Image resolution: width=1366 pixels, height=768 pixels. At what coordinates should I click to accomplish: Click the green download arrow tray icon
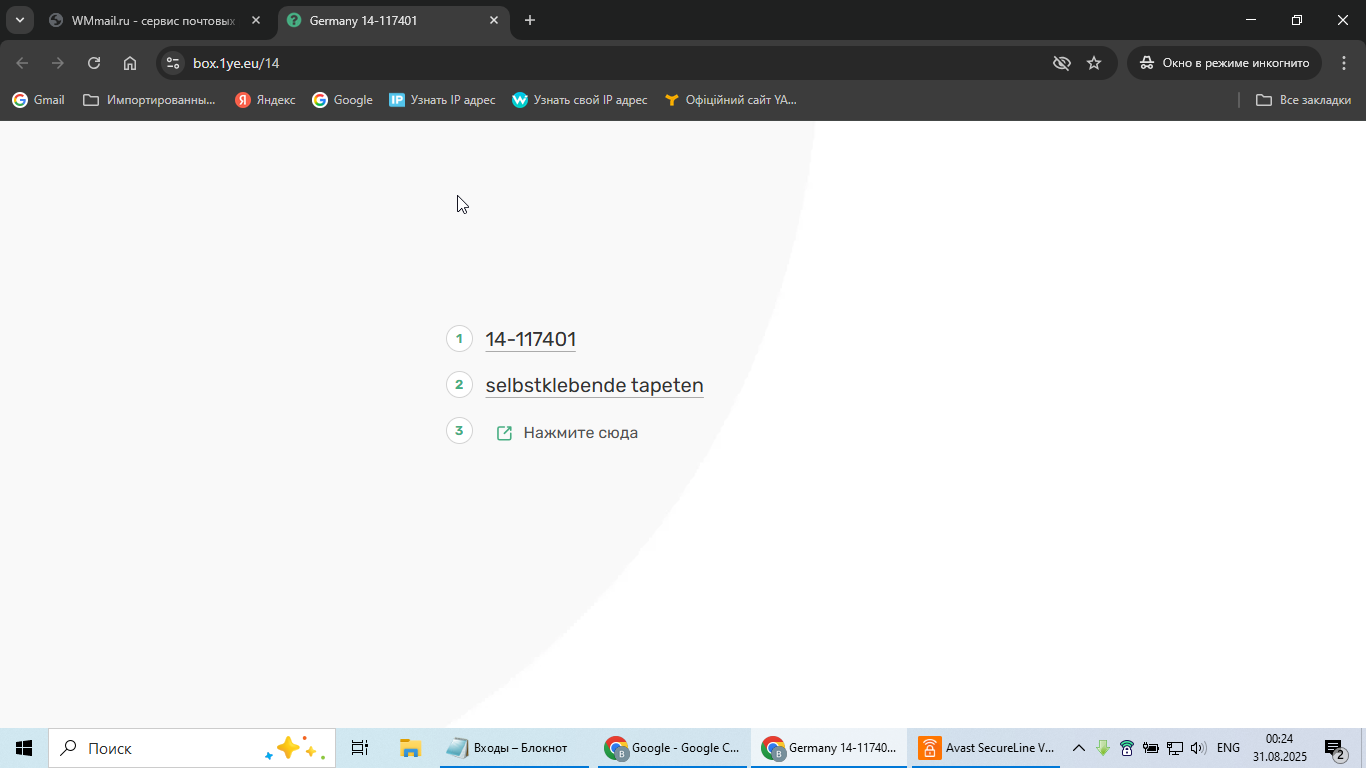(x=1103, y=748)
